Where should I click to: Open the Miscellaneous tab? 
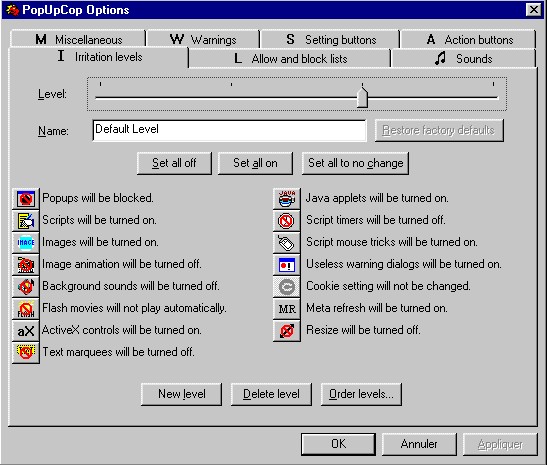click(x=78, y=39)
